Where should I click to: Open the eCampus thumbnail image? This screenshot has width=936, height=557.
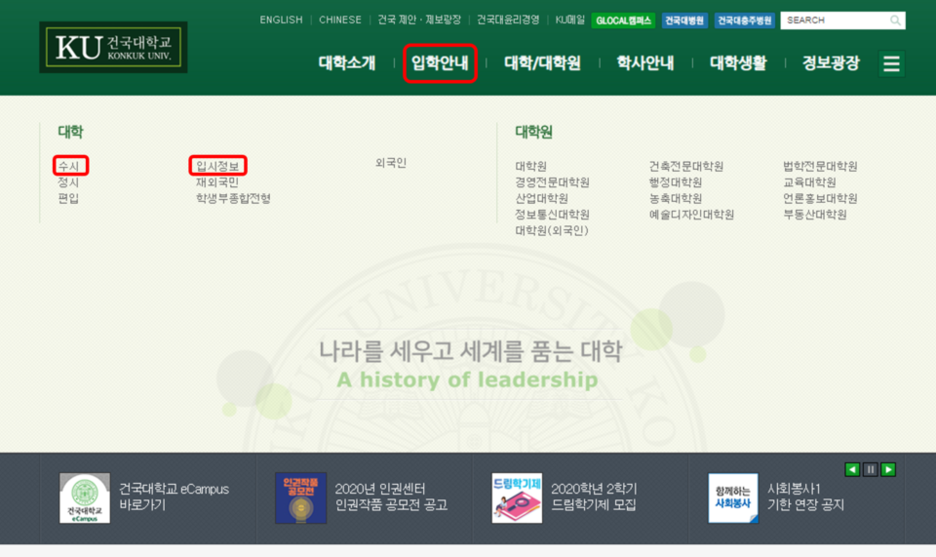85,498
